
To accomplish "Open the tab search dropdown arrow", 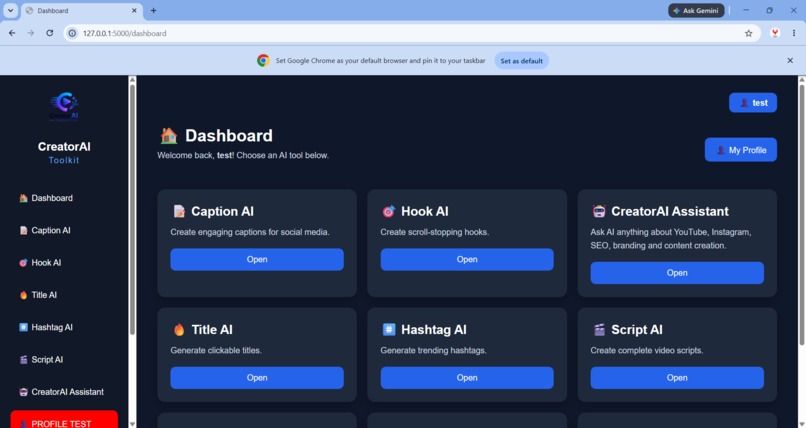I will coord(10,10).
